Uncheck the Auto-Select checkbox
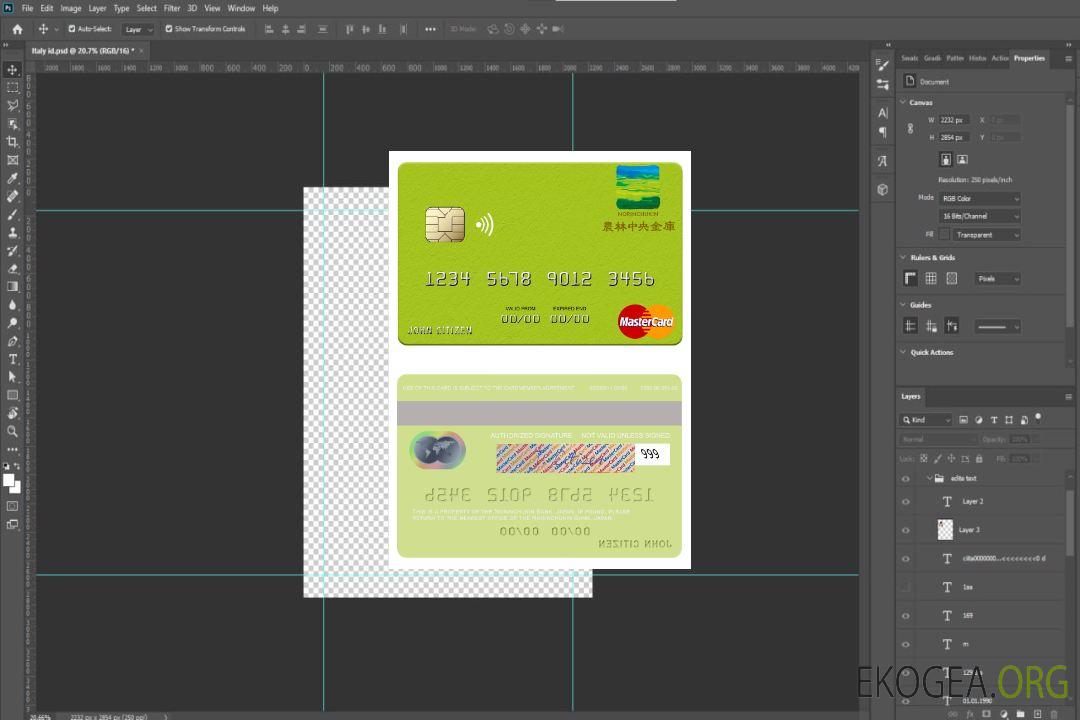Screen dimensions: 1080x720 (x=72, y=29)
